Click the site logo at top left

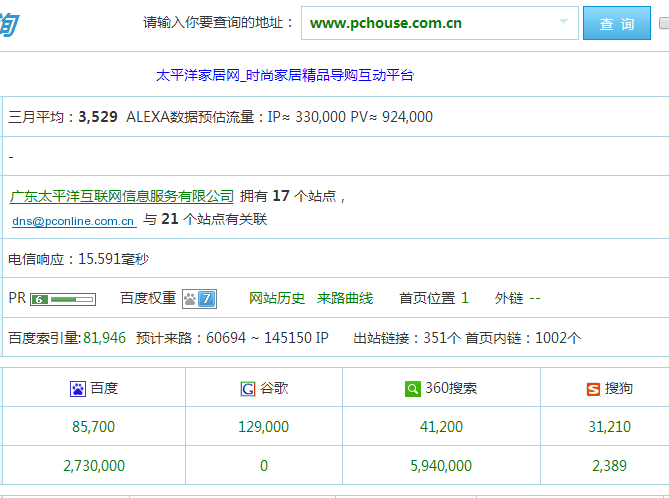(x=8, y=24)
